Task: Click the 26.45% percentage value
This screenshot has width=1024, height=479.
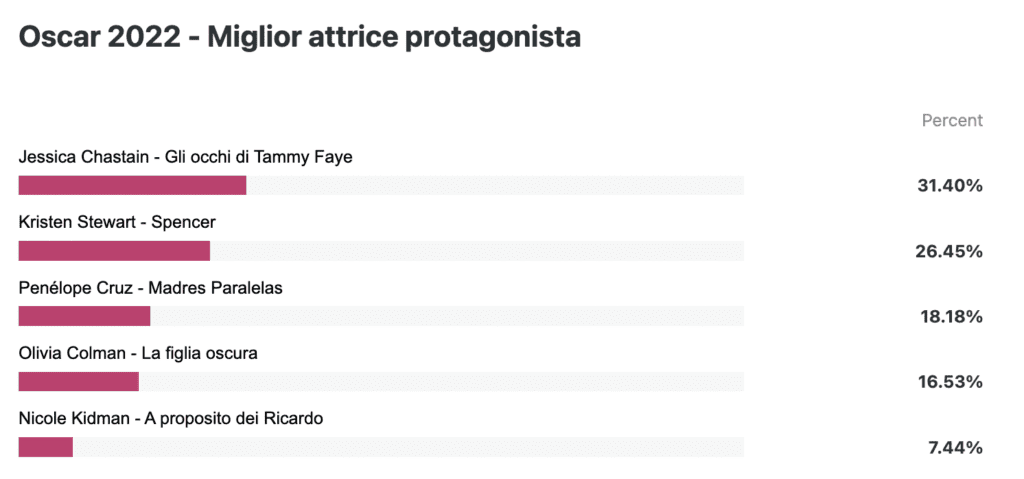Action: coord(949,252)
